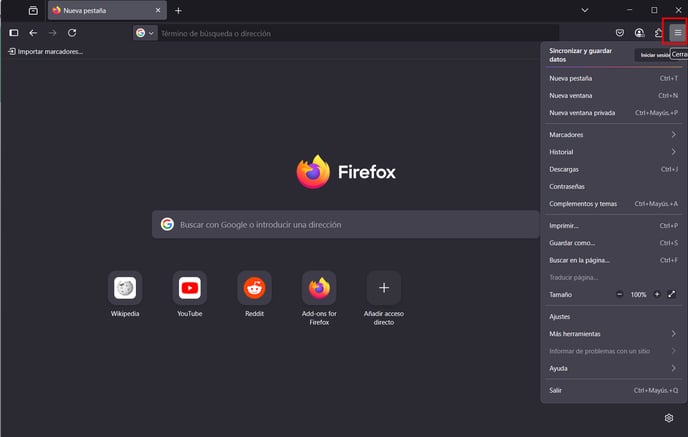Open the Firefox account icon
This screenshot has height=437, width=688.
pyautogui.click(x=639, y=33)
